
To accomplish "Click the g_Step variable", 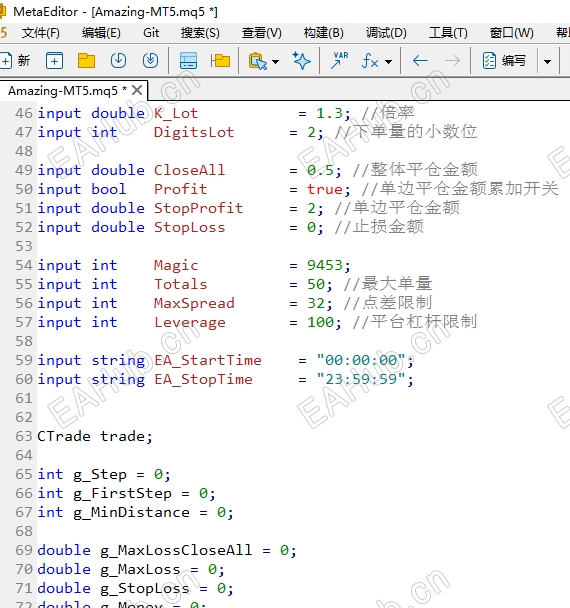I will click(100, 475).
